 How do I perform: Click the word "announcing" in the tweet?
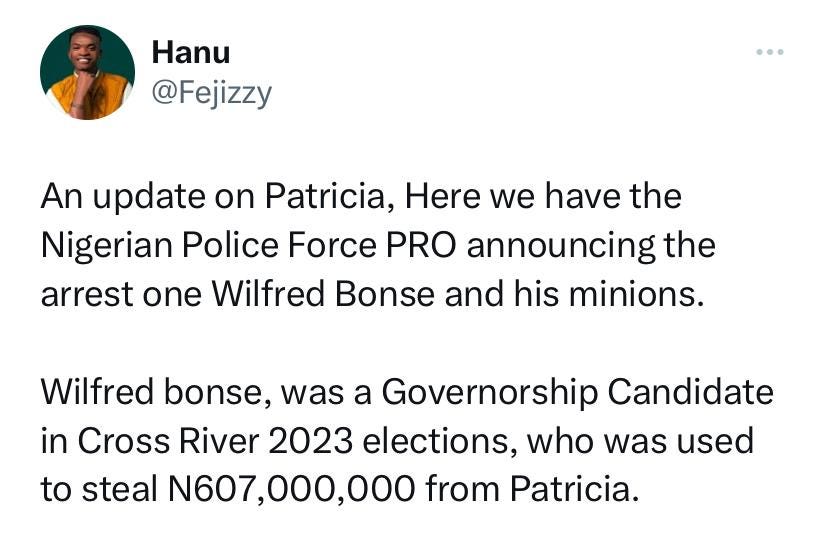(x=560, y=245)
